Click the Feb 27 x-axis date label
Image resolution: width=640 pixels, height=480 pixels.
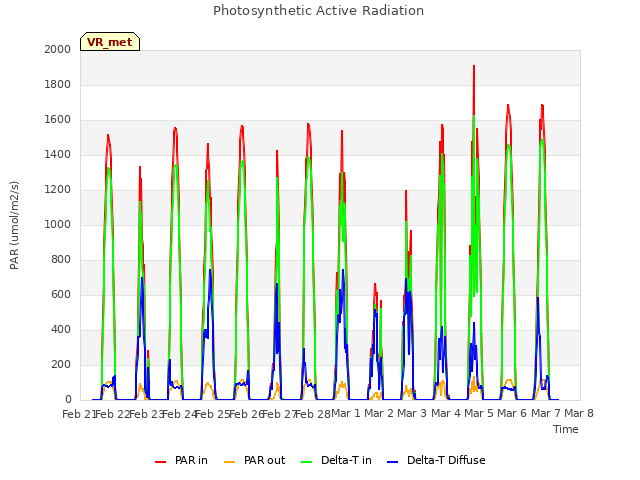coord(279,414)
